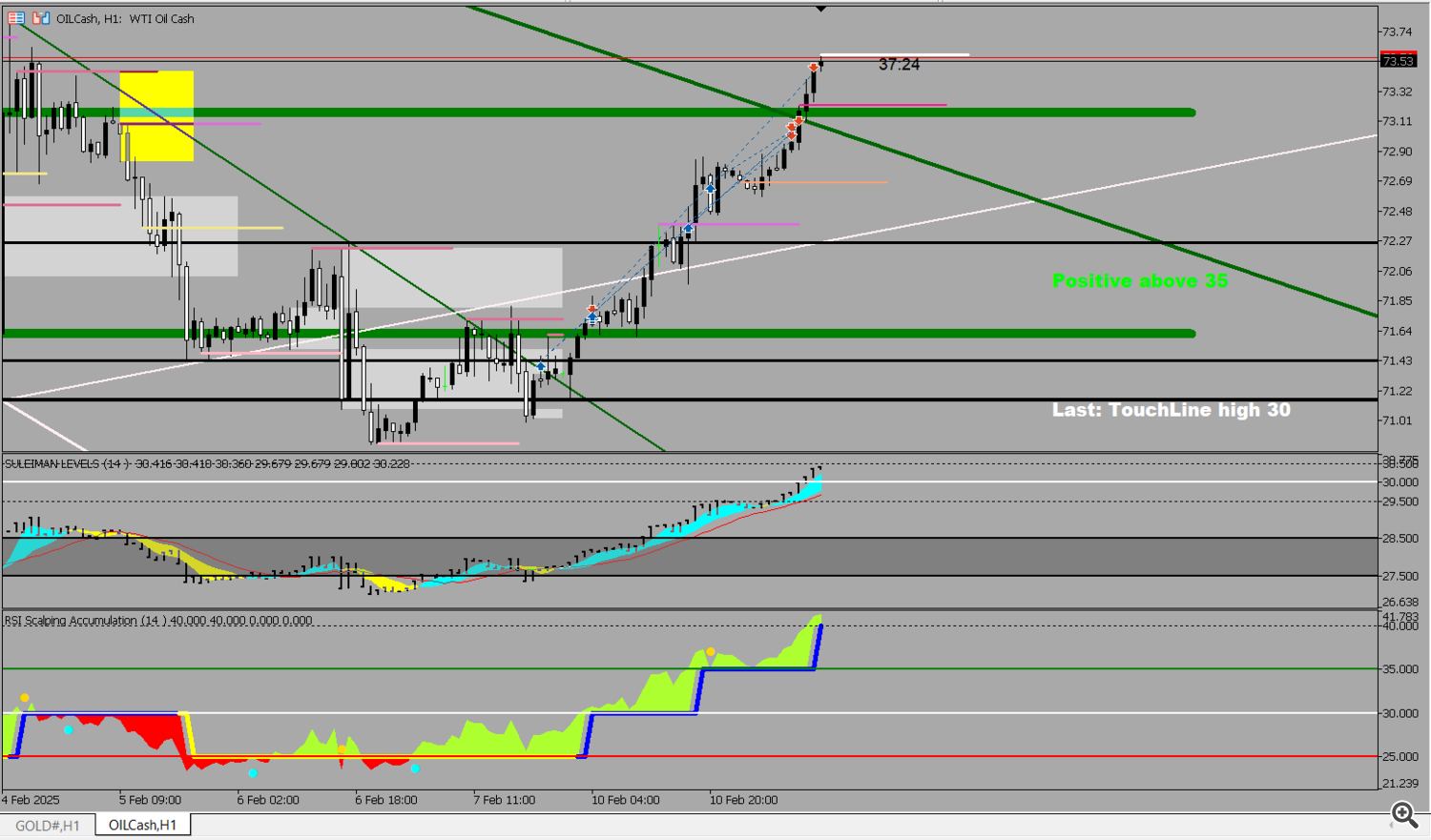Click the 73.74 price scale value
The height and width of the screenshot is (840, 1431).
1397,31
